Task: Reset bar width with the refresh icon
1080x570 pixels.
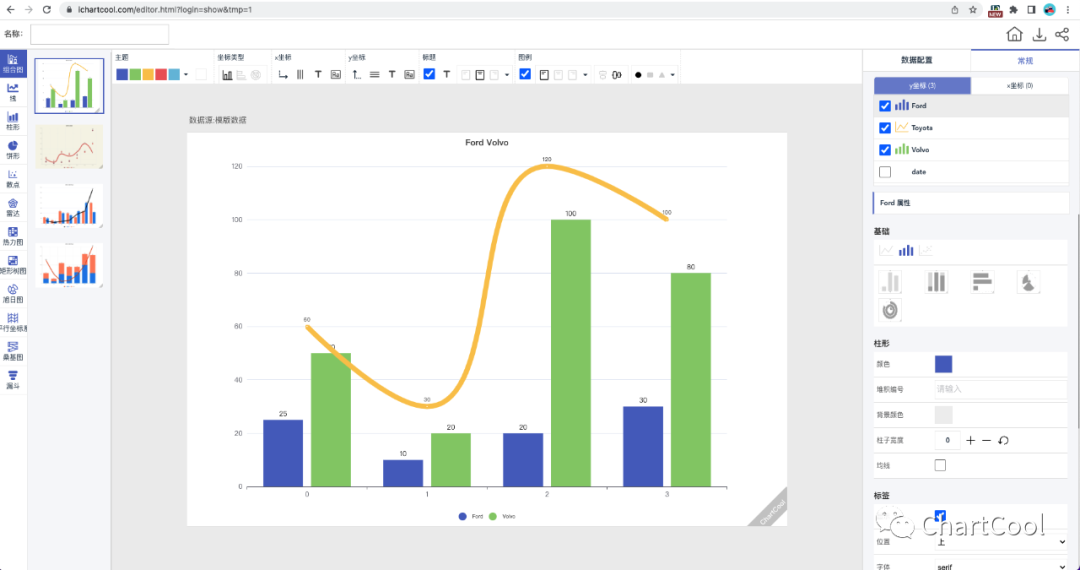Action: (x=1003, y=441)
